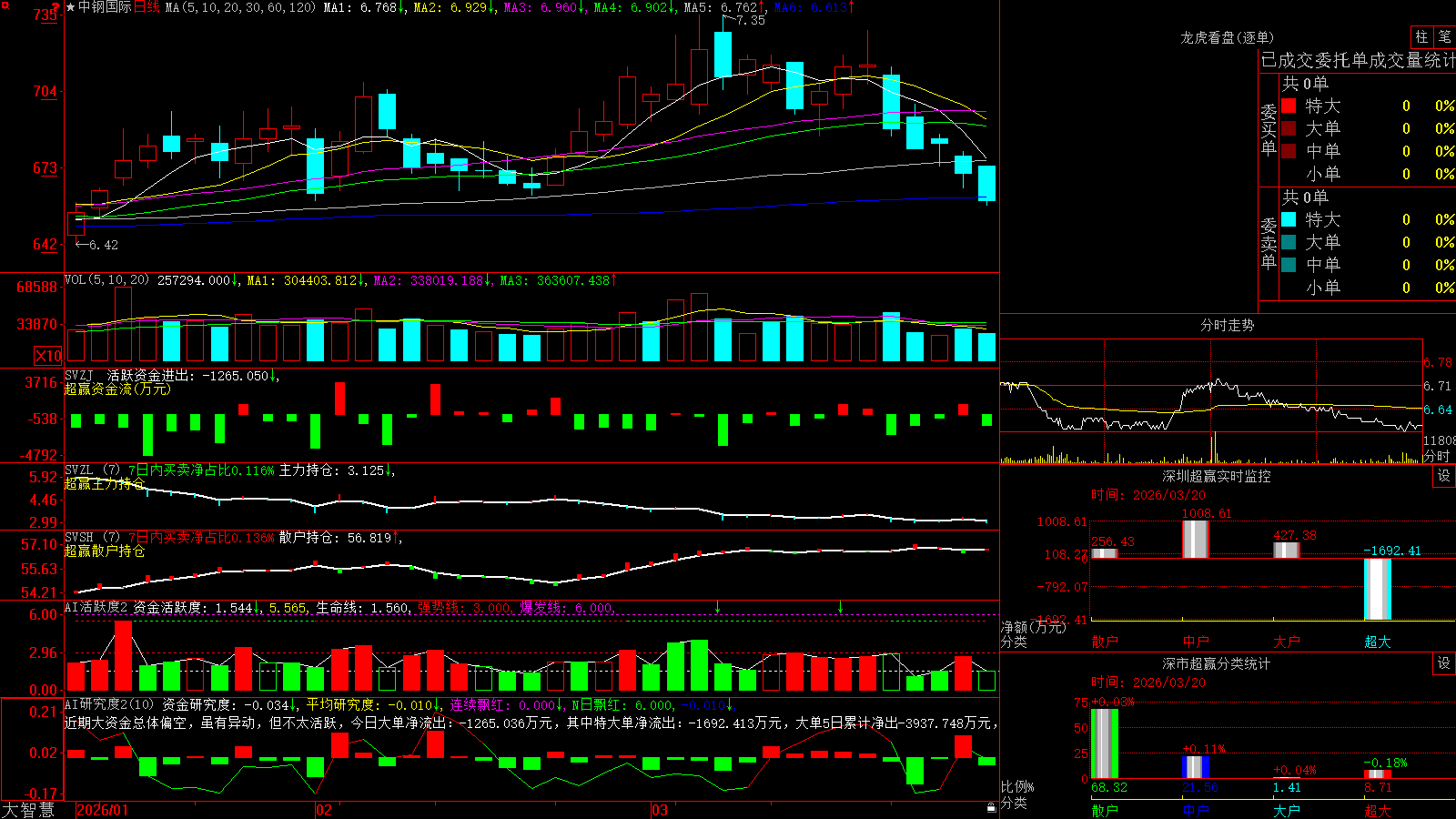Screen dimensions: 1456x819
Task: Click the AI研究度2(10) indicator label
Action: click(x=109, y=704)
